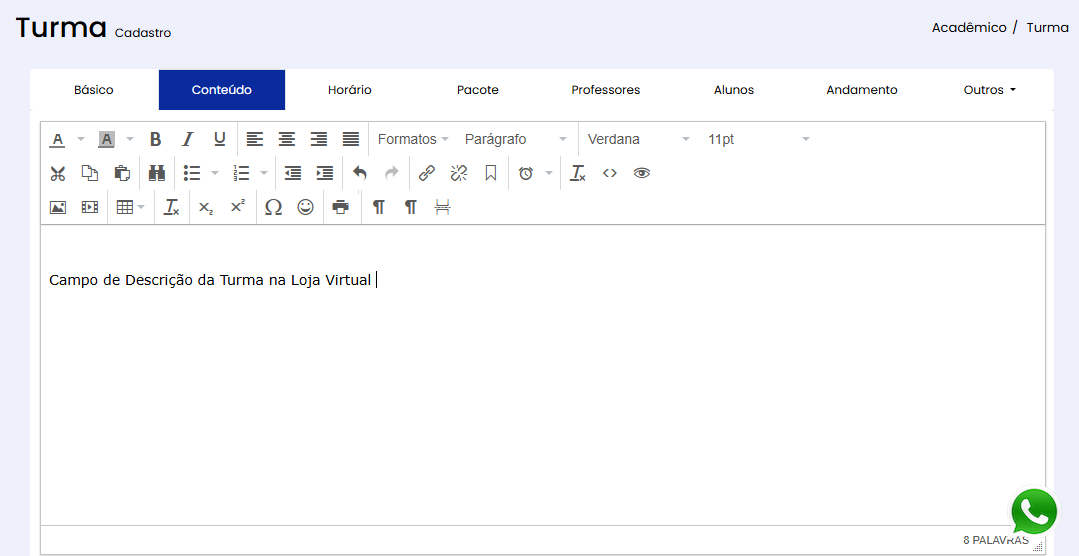This screenshot has height=556, width=1079.
Task: Insert an image
Action: [58, 207]
